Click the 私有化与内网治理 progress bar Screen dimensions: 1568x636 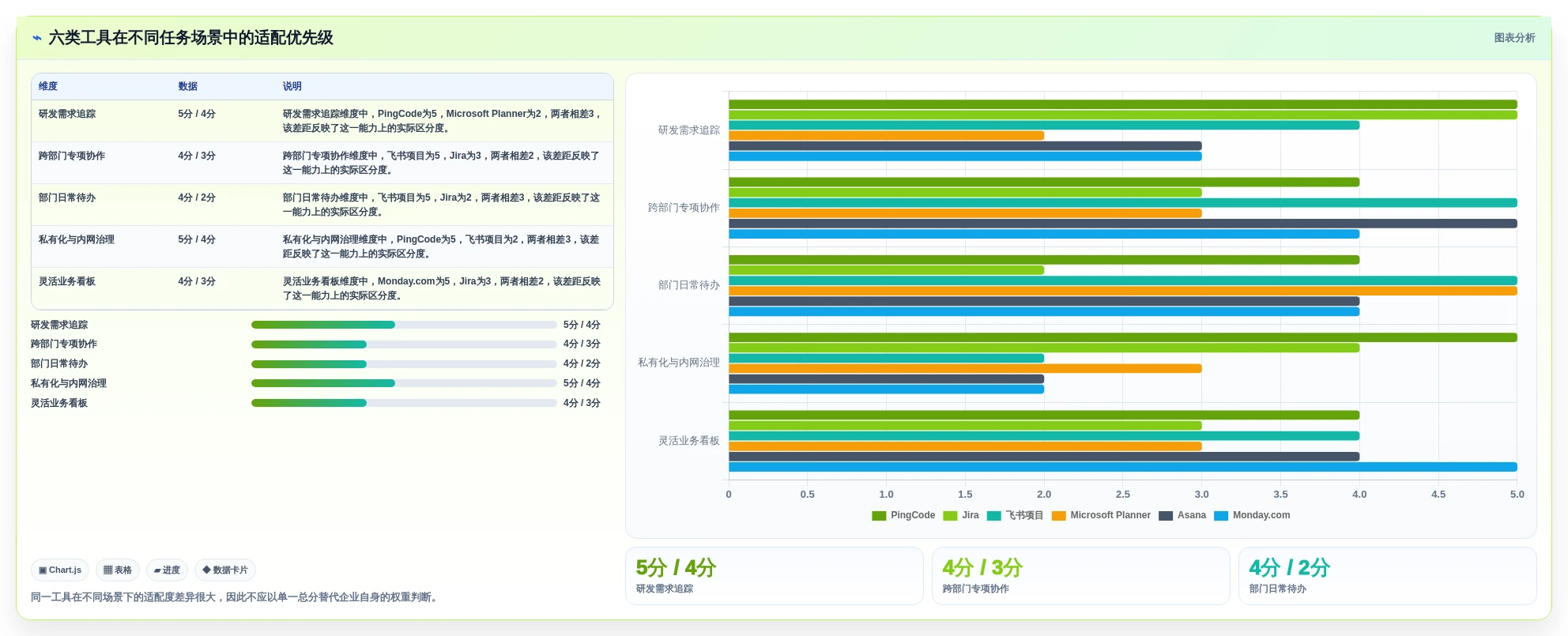coord(404,383)
